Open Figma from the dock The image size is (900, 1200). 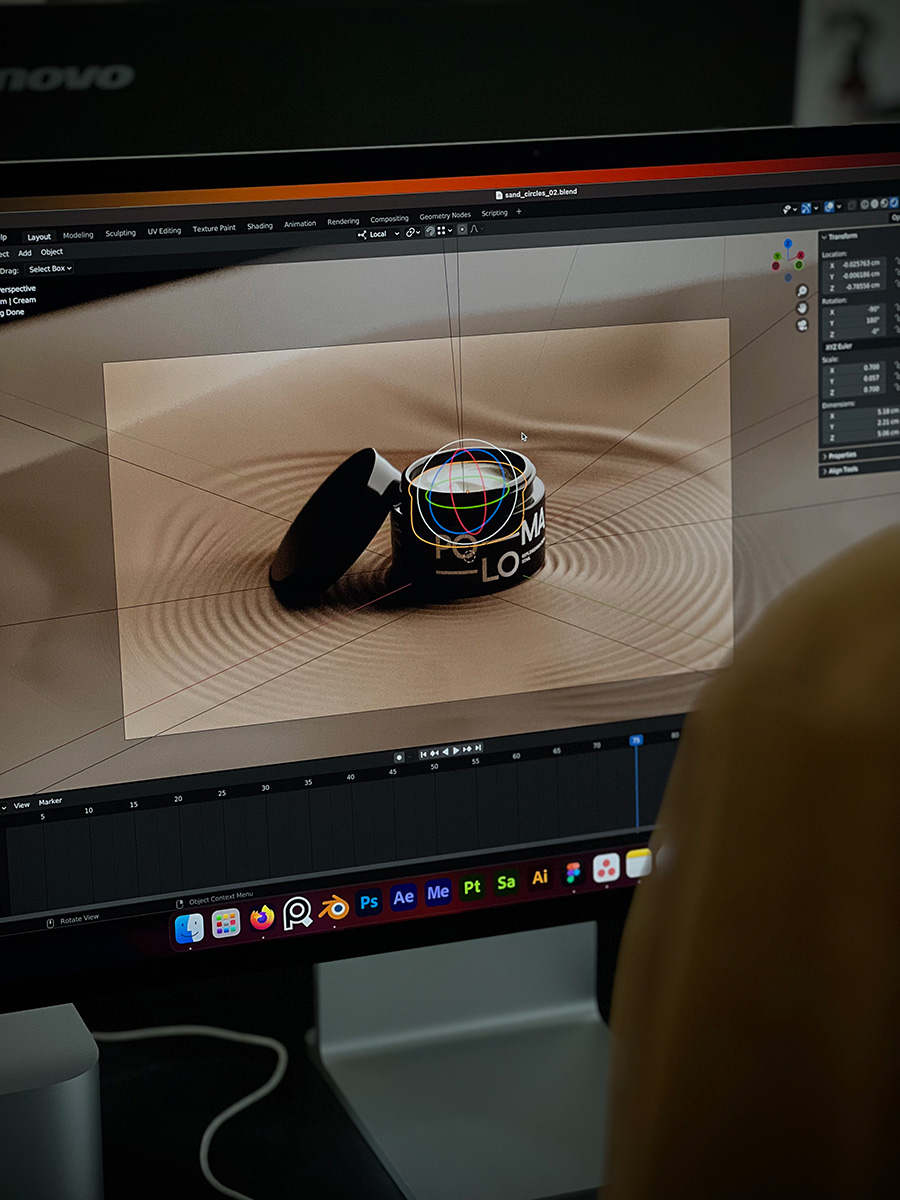click(573, 873)
